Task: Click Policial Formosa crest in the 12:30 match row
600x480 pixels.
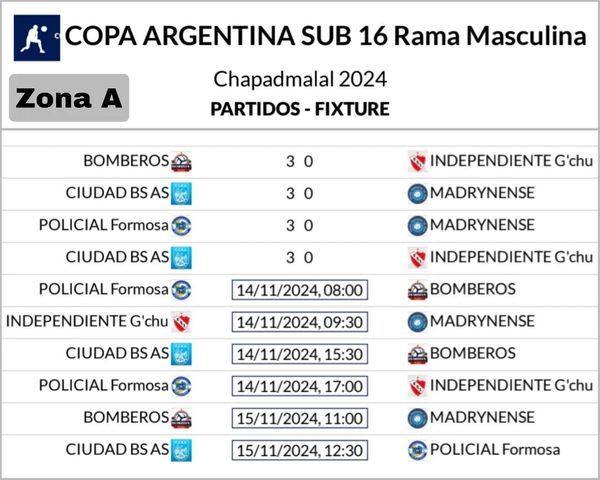Action: tap(417, 450)
